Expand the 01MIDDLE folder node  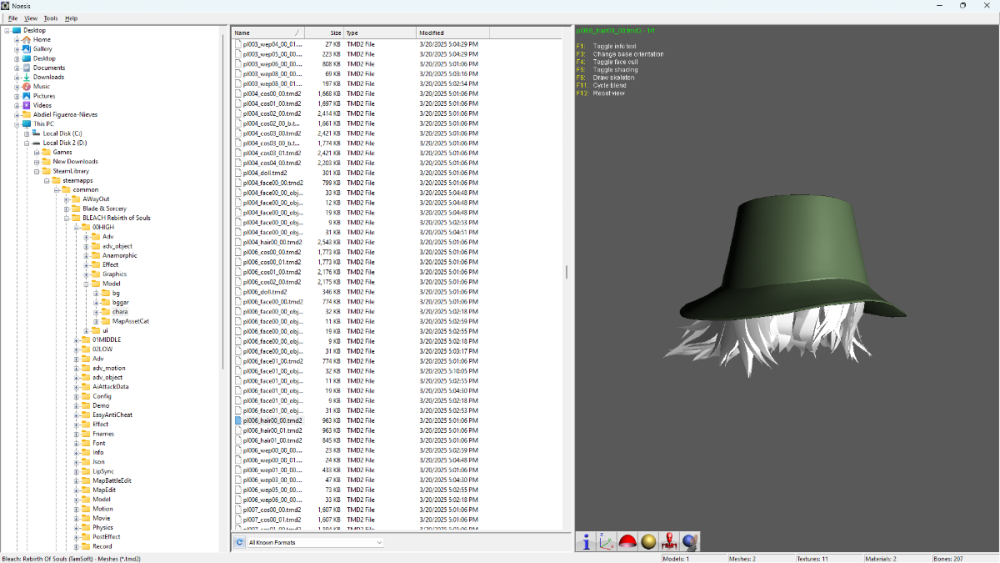[77, 340]
